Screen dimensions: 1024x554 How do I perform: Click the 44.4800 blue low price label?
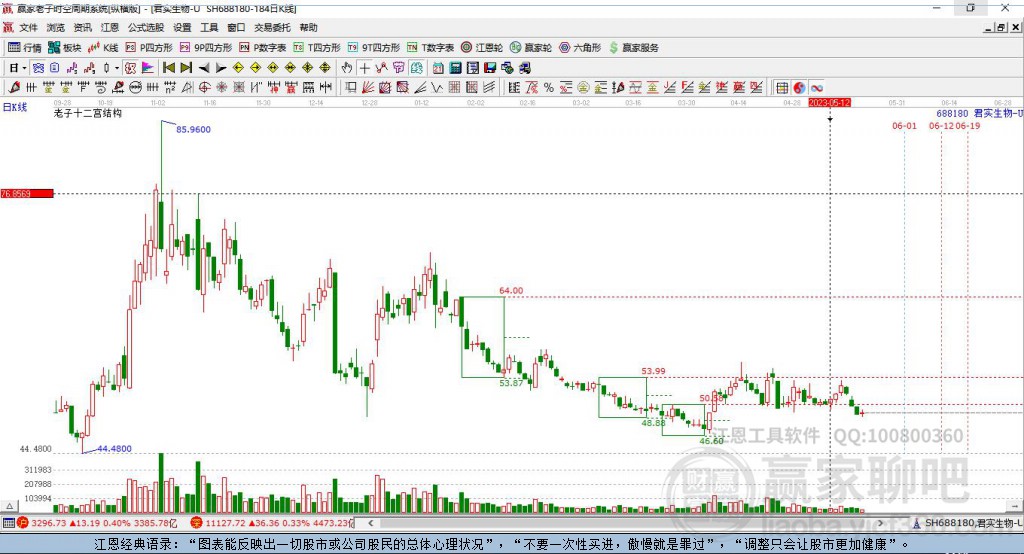pos(114,449)
